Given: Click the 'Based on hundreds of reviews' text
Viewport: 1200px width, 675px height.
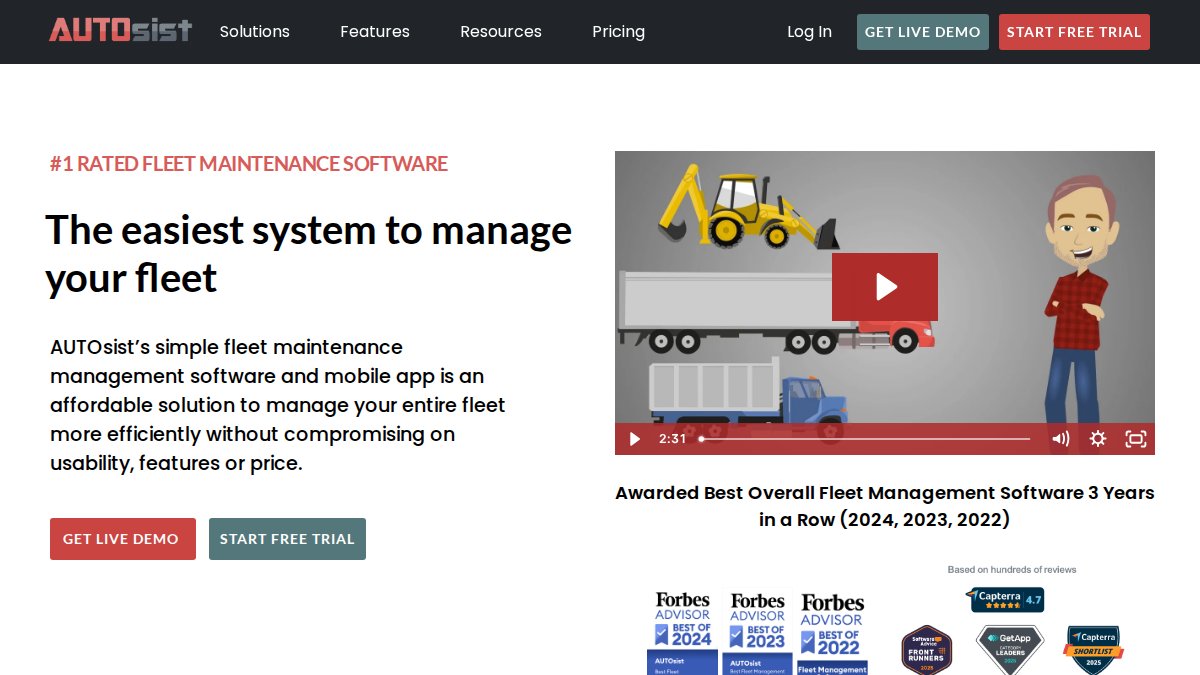Looking at the screenshot, I should [1012, 570].
